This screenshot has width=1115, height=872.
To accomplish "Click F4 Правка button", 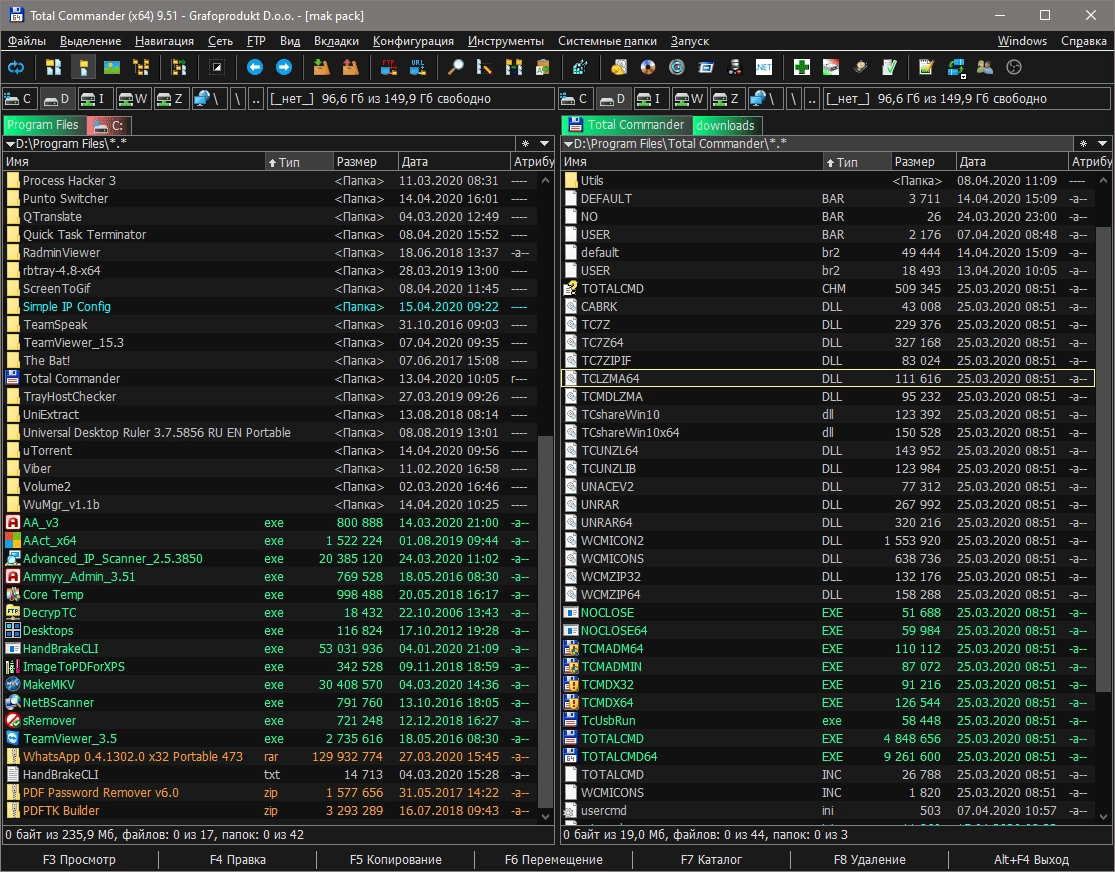I will point(238,860).
